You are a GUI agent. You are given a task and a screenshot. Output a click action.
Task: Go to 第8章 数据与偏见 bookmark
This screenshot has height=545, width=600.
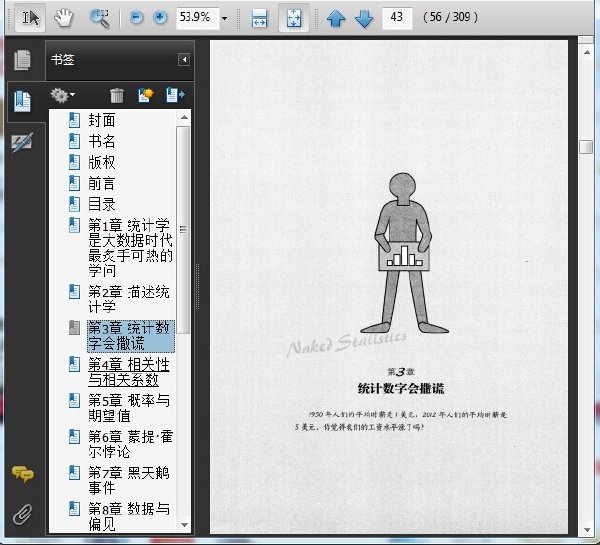tap(129, 516)
